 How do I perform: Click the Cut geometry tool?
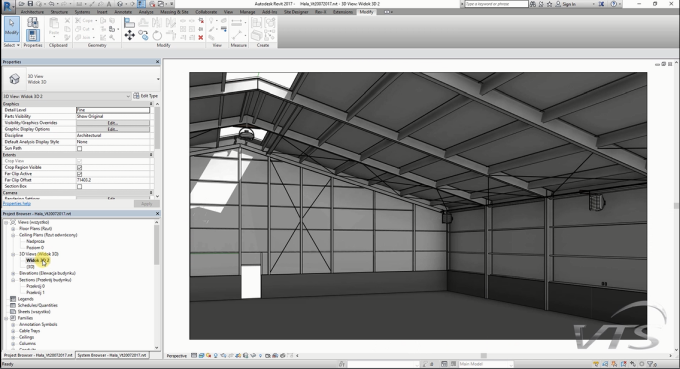pos(84,29)
